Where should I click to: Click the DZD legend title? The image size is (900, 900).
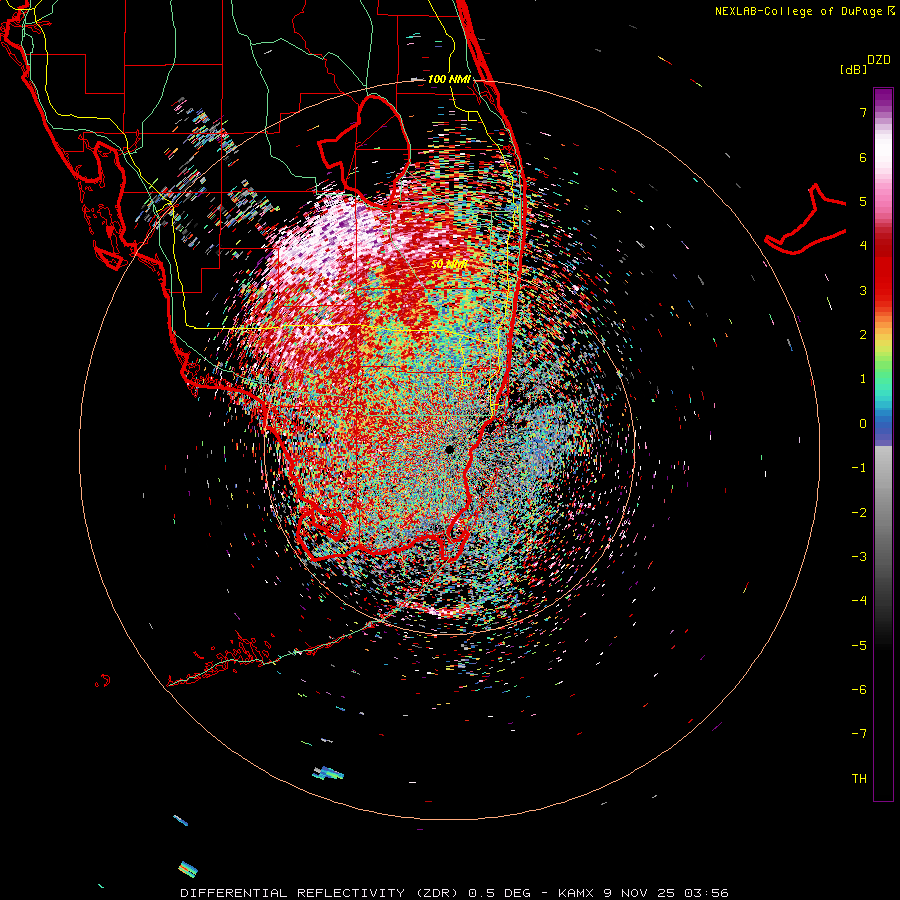(x=879, y=60)
